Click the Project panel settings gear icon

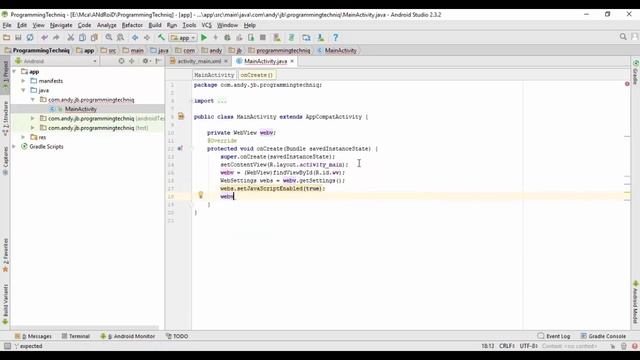[146, 61]
